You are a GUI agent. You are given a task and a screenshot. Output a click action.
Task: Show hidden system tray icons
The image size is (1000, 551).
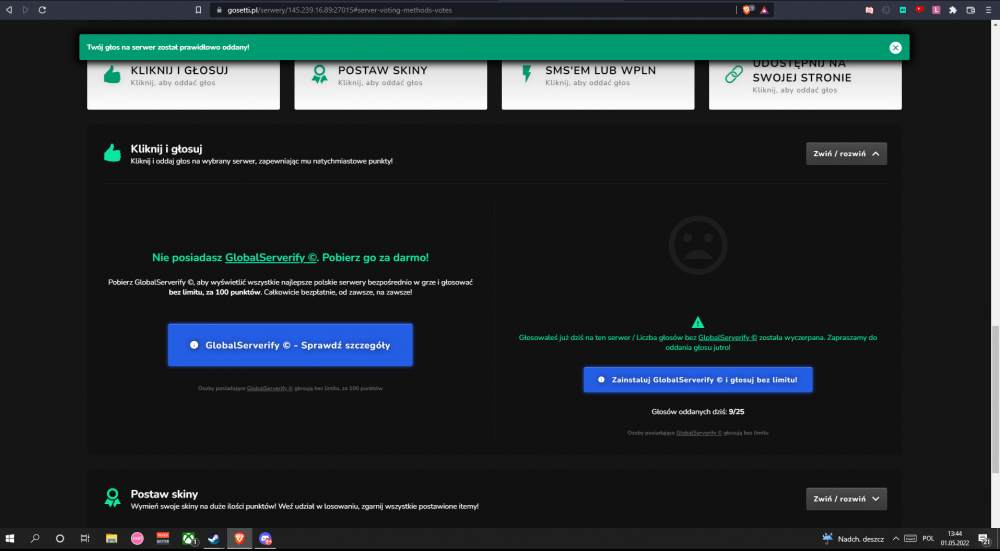click(x=895, y=539)
